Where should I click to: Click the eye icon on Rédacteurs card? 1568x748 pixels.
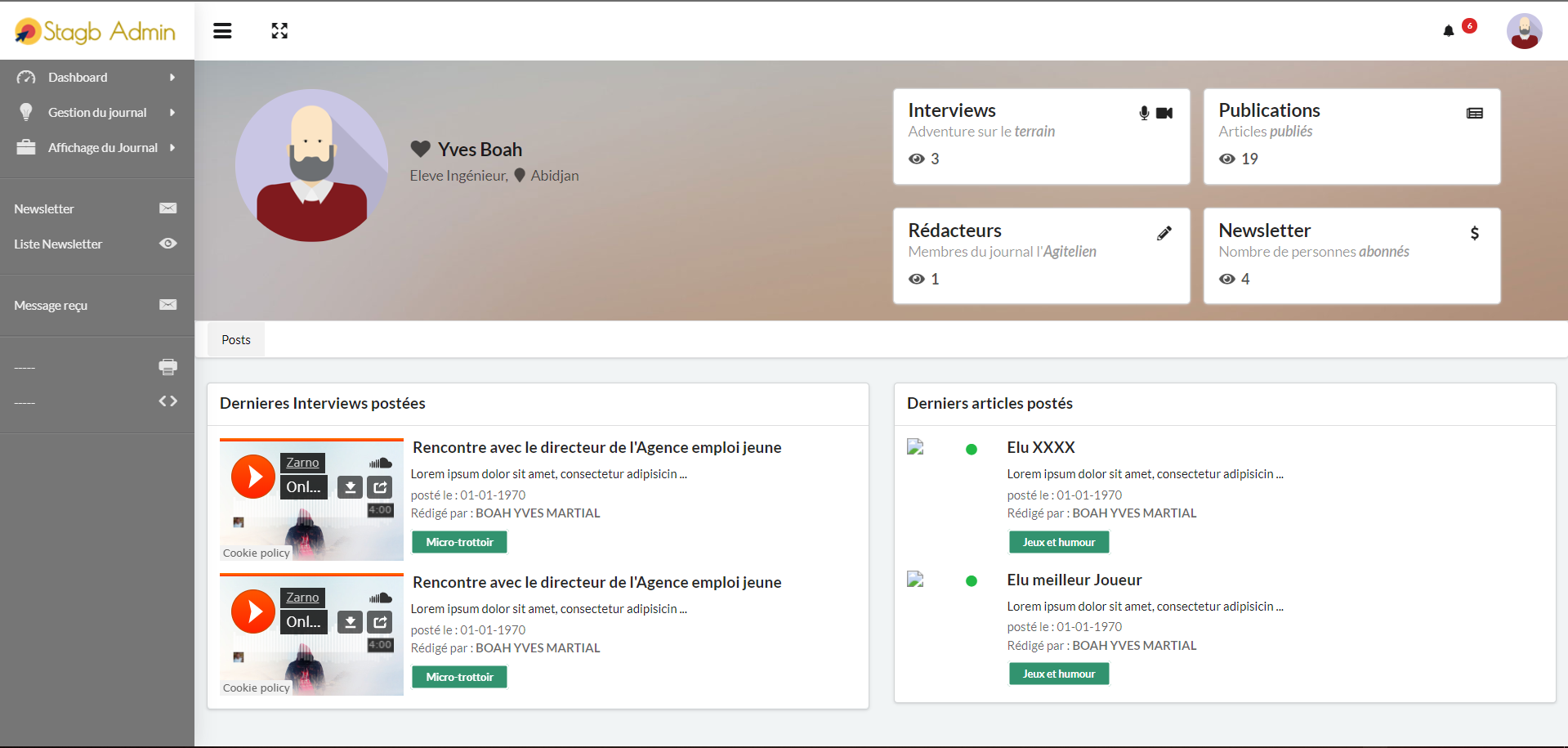click(x=917, y=279)
